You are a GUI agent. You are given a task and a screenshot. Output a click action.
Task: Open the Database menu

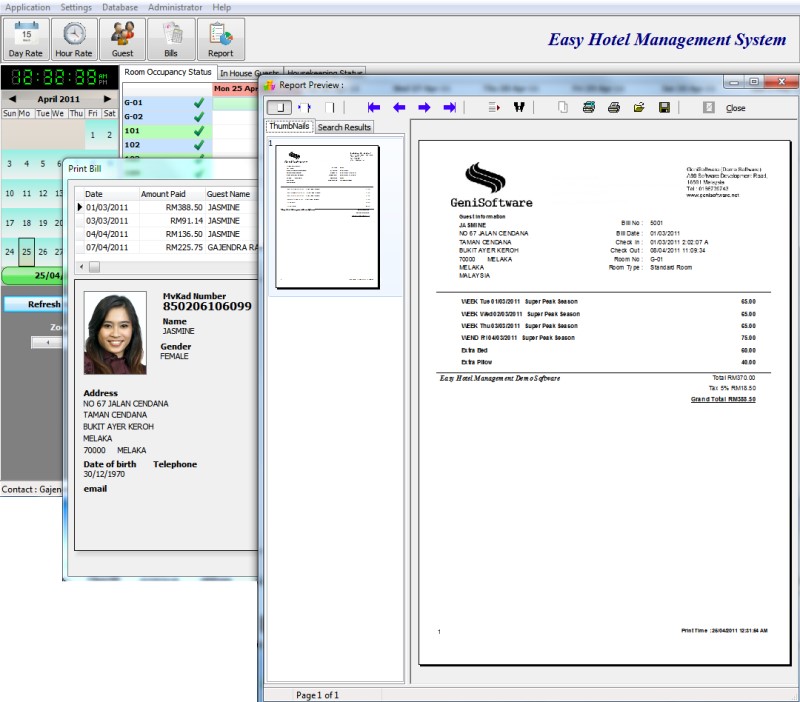click(120, 7)
